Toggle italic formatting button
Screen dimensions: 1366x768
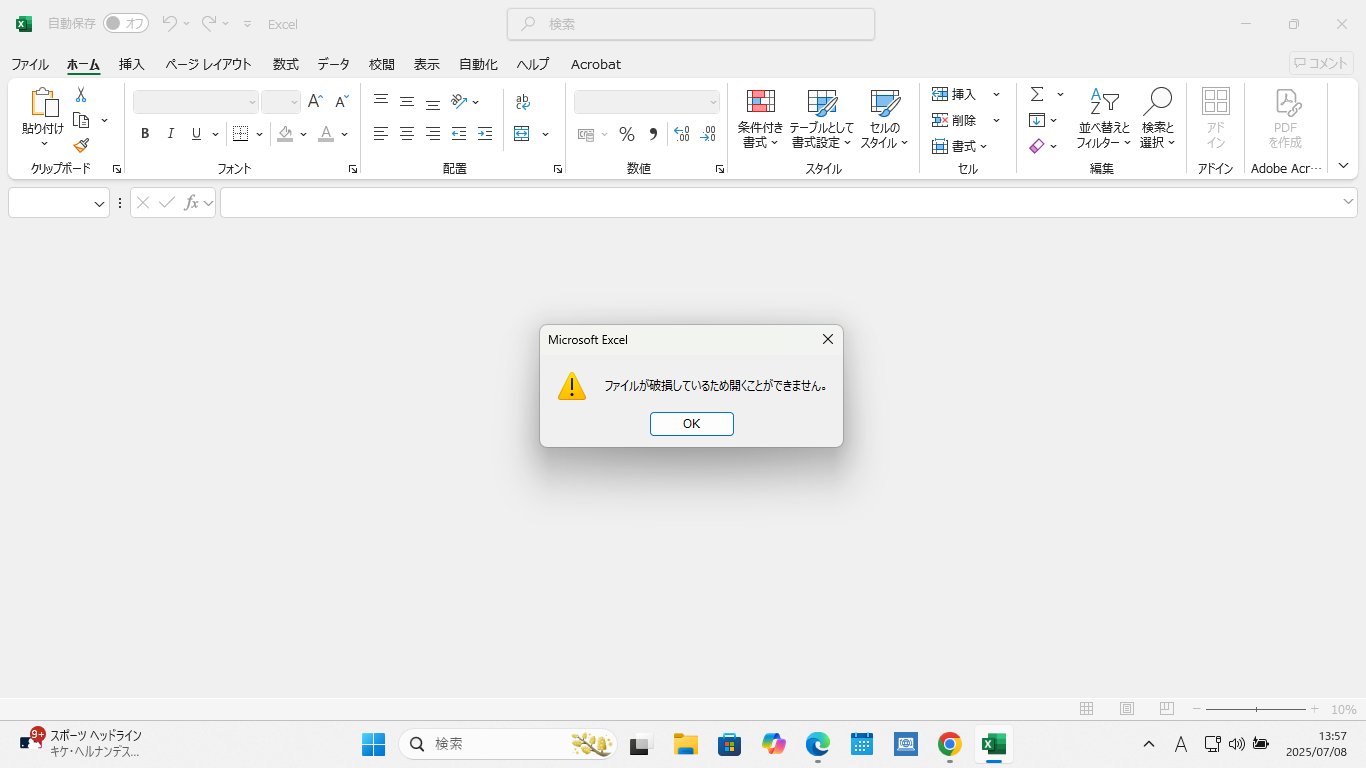point(171,134)
